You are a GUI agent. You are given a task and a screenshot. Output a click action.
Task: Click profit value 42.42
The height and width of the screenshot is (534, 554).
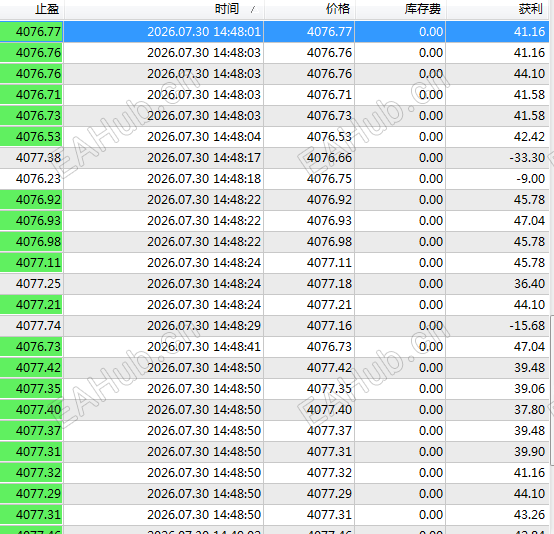tap(529, 137)
